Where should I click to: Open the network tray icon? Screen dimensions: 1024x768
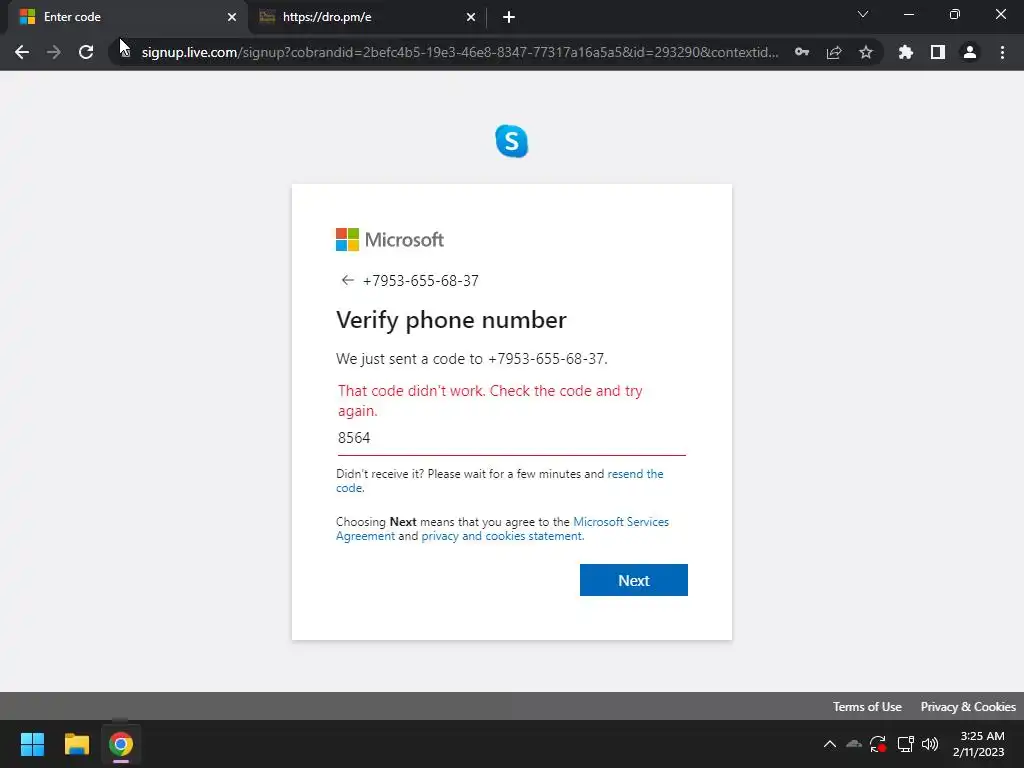905,744
